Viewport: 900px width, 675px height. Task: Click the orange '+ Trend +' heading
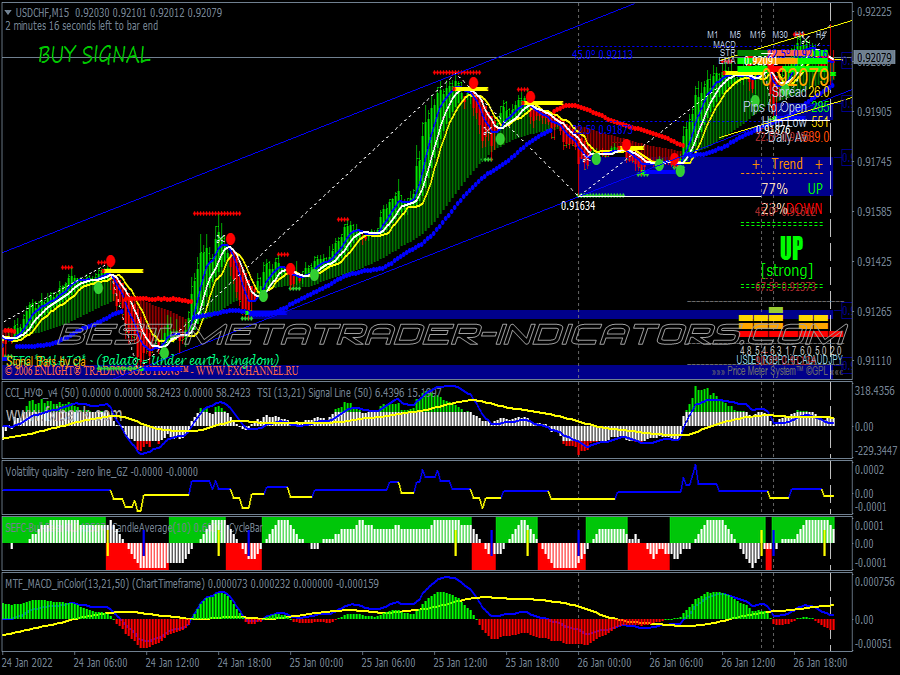tap(787, 164)
